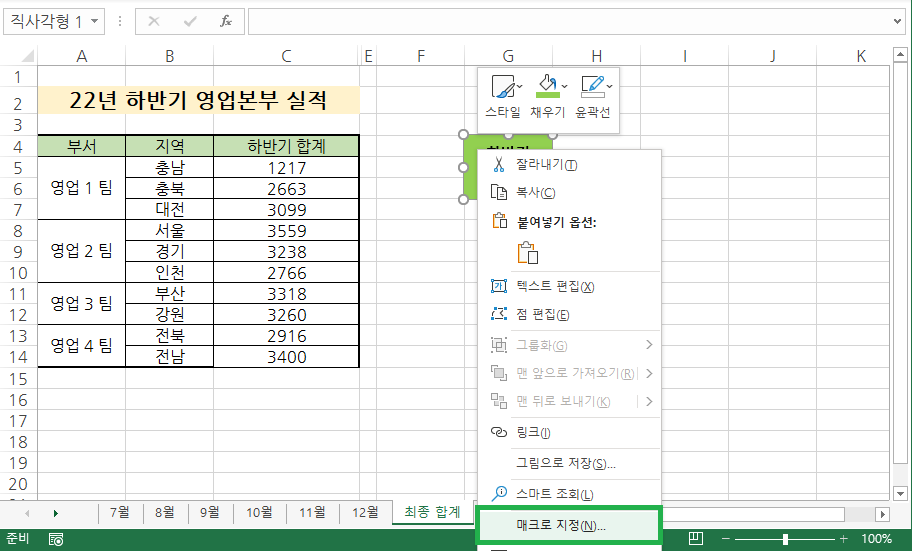Switch to the 10월 sheet tab
The width and height of the screenshot is (912, 551).
(x=259, y=512)
